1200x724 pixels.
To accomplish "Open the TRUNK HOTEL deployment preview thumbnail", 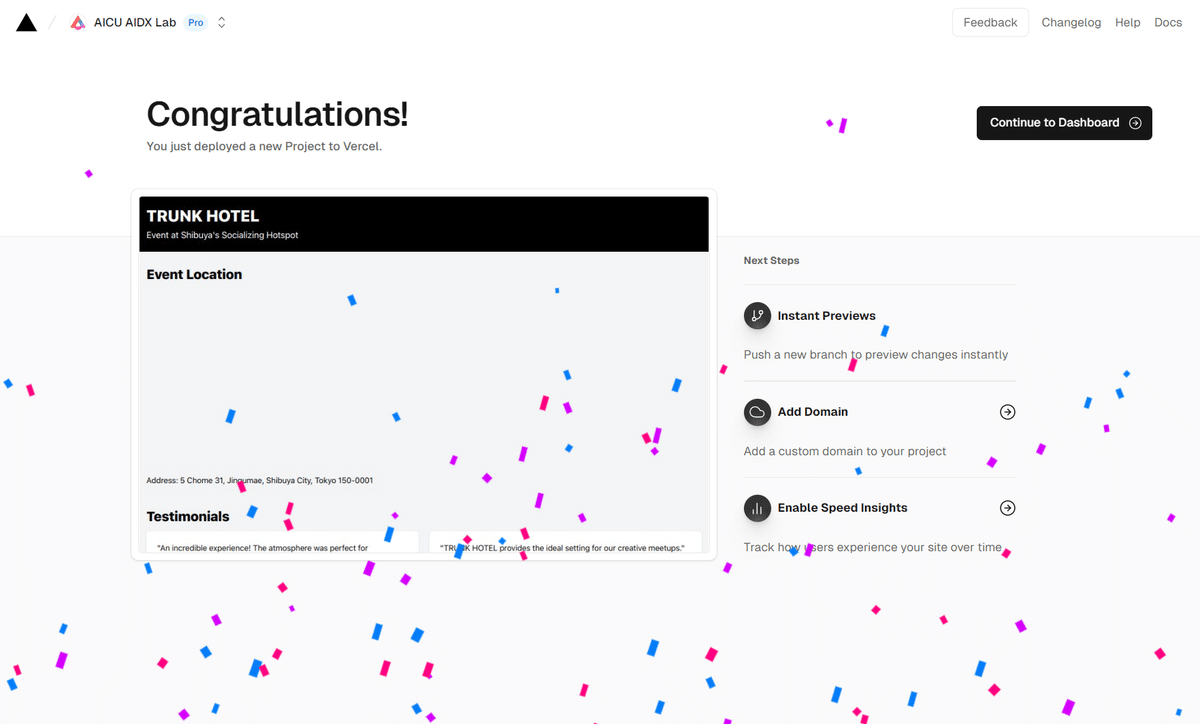I will tap(424, 374).
